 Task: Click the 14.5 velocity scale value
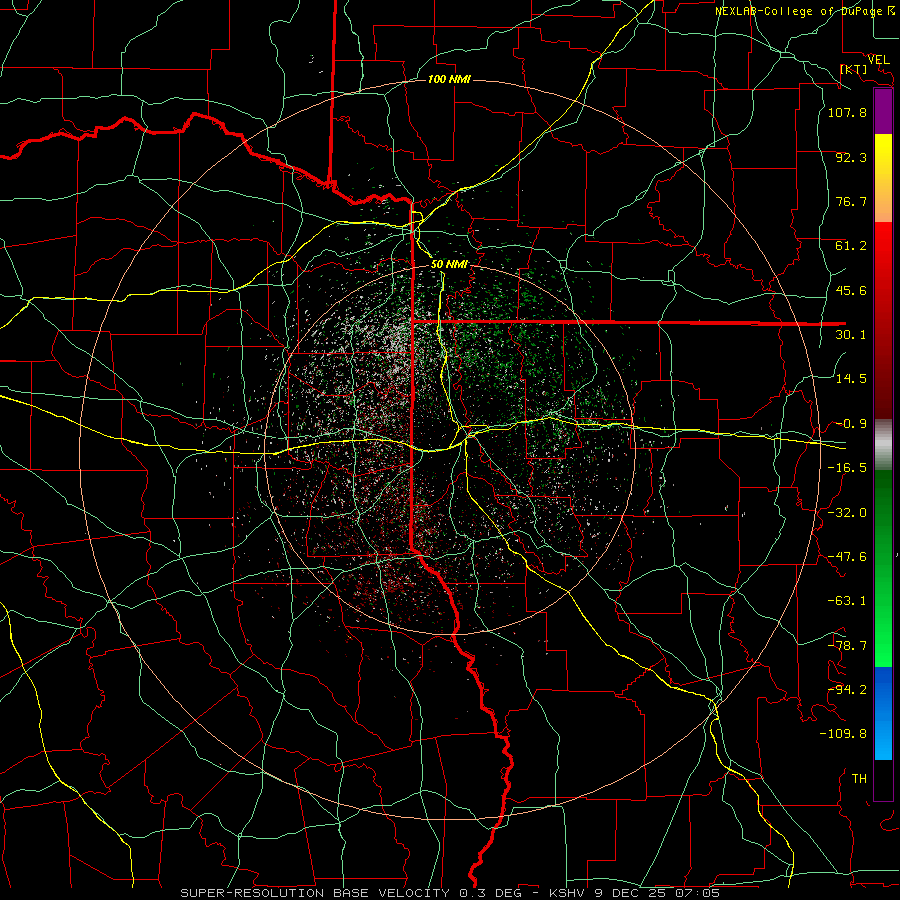(851, 379)
